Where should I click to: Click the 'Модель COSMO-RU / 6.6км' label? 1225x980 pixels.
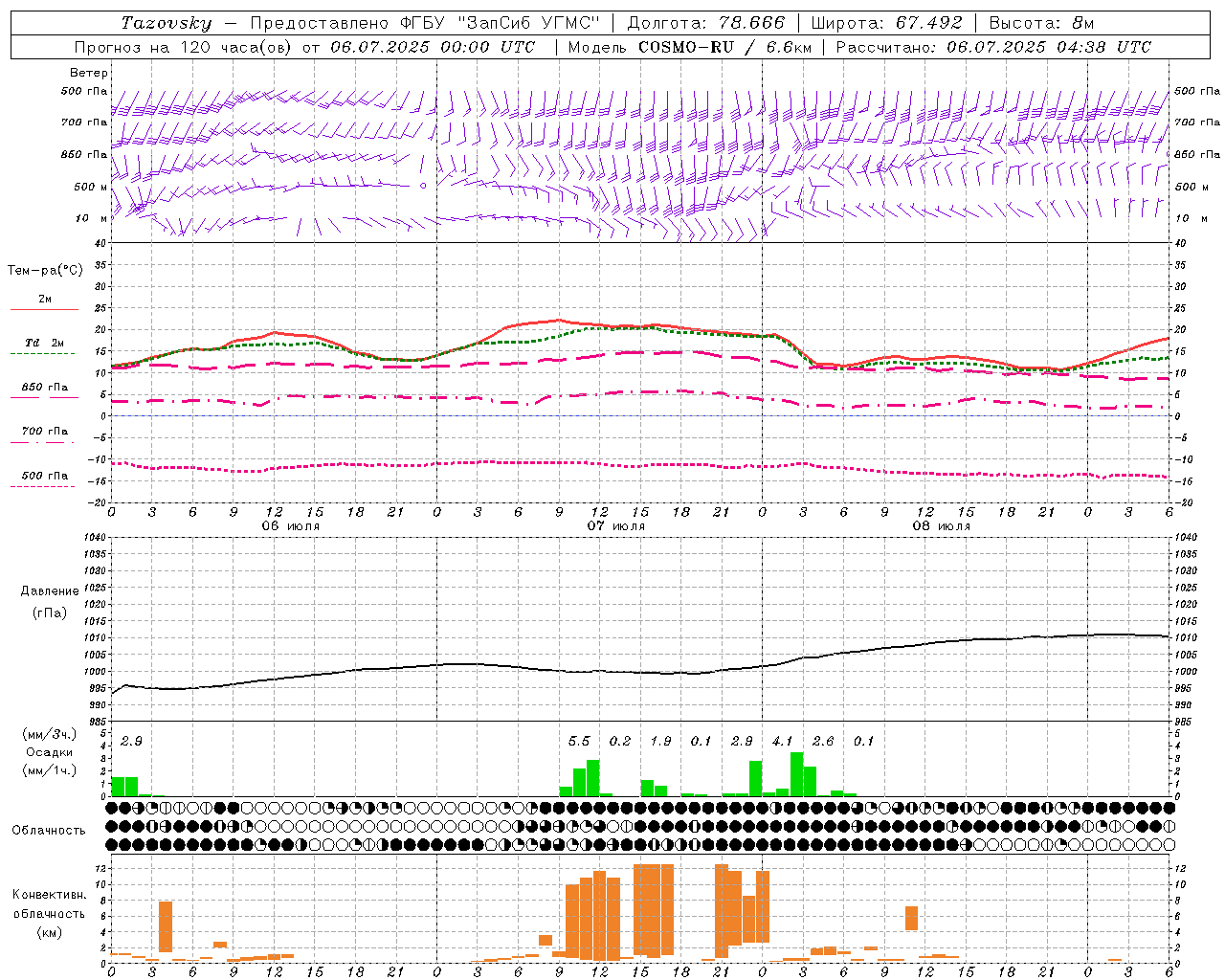pos(690,47)
